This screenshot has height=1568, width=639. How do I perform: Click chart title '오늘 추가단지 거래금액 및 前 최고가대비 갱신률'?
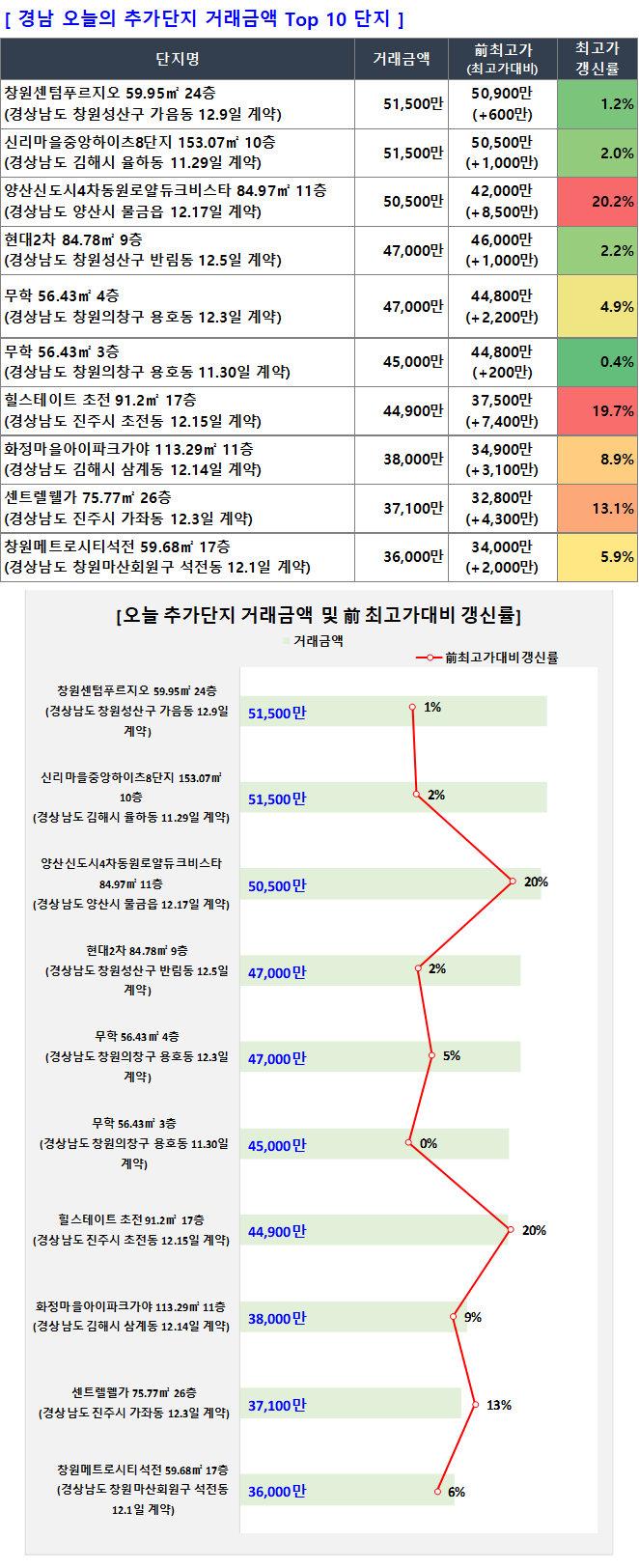coord(319,615)
